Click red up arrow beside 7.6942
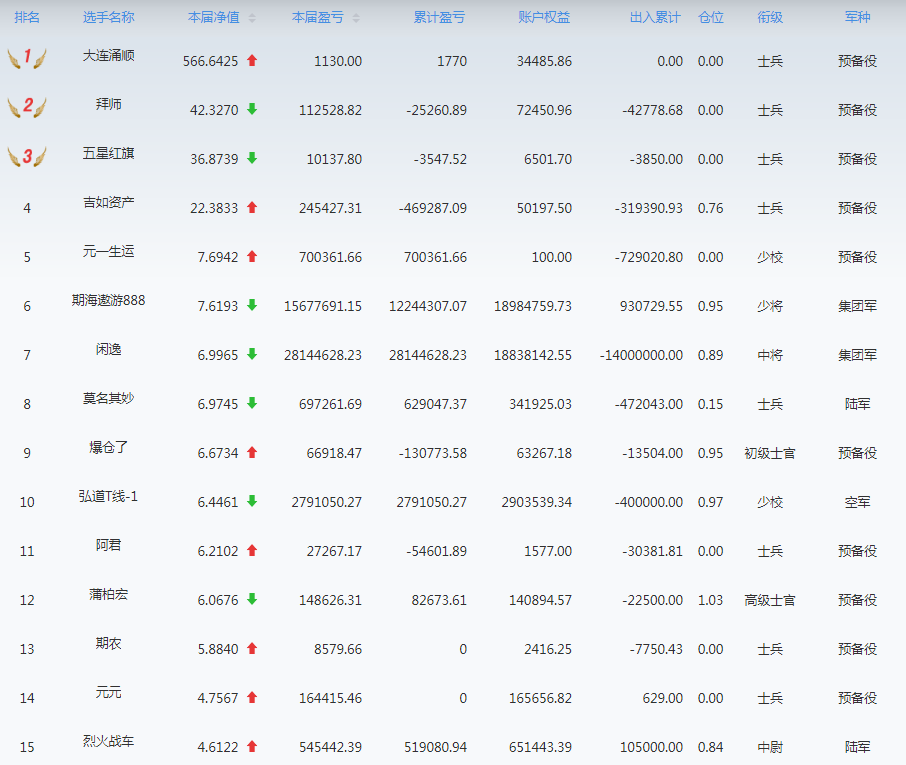 pyautogui.click(x=252, y=257)
